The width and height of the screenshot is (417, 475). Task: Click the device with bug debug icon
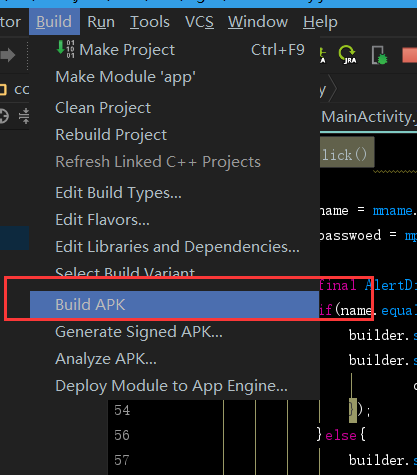[x=380, y=55]
